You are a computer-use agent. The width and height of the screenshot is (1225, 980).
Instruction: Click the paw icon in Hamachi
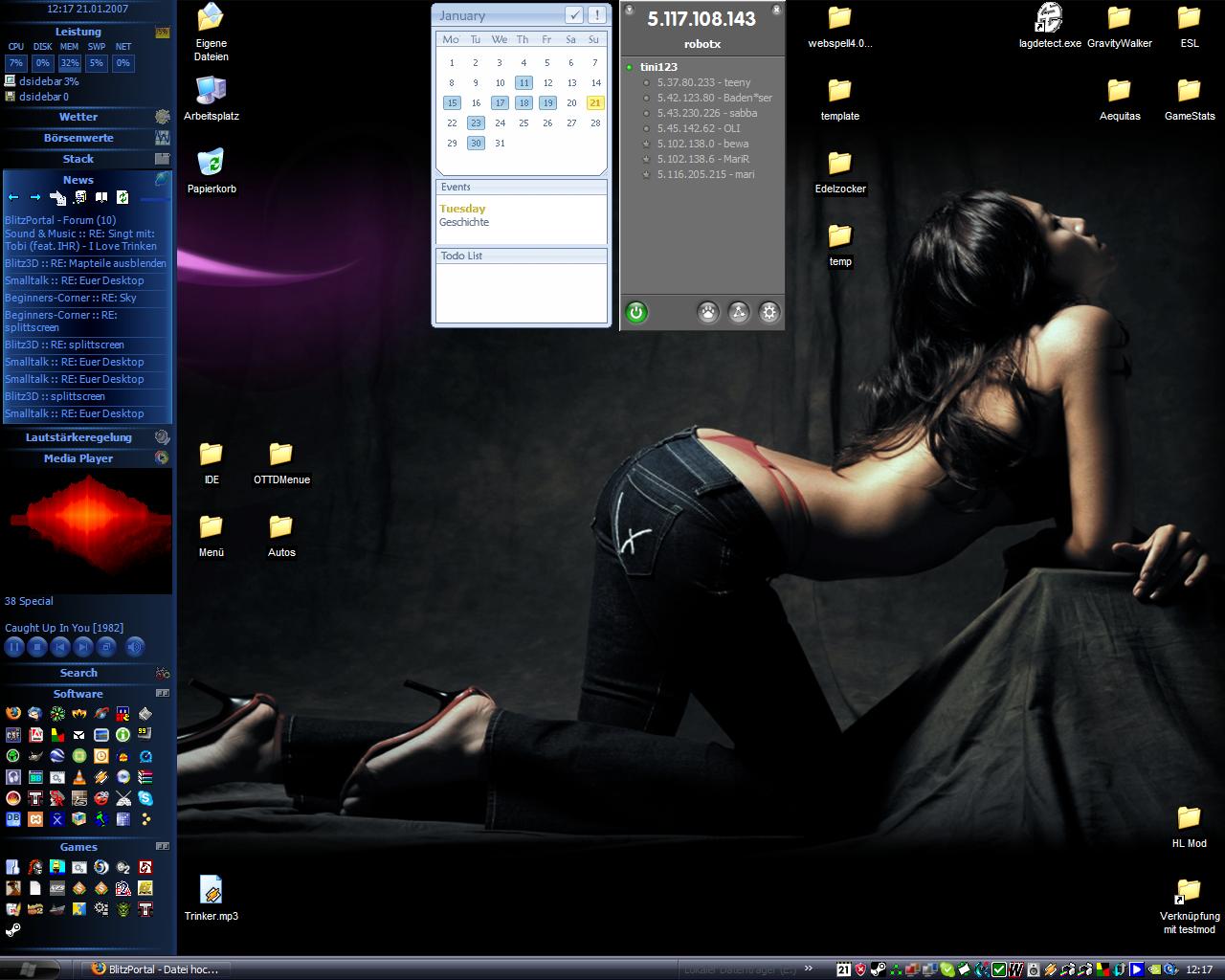point(707,312)
